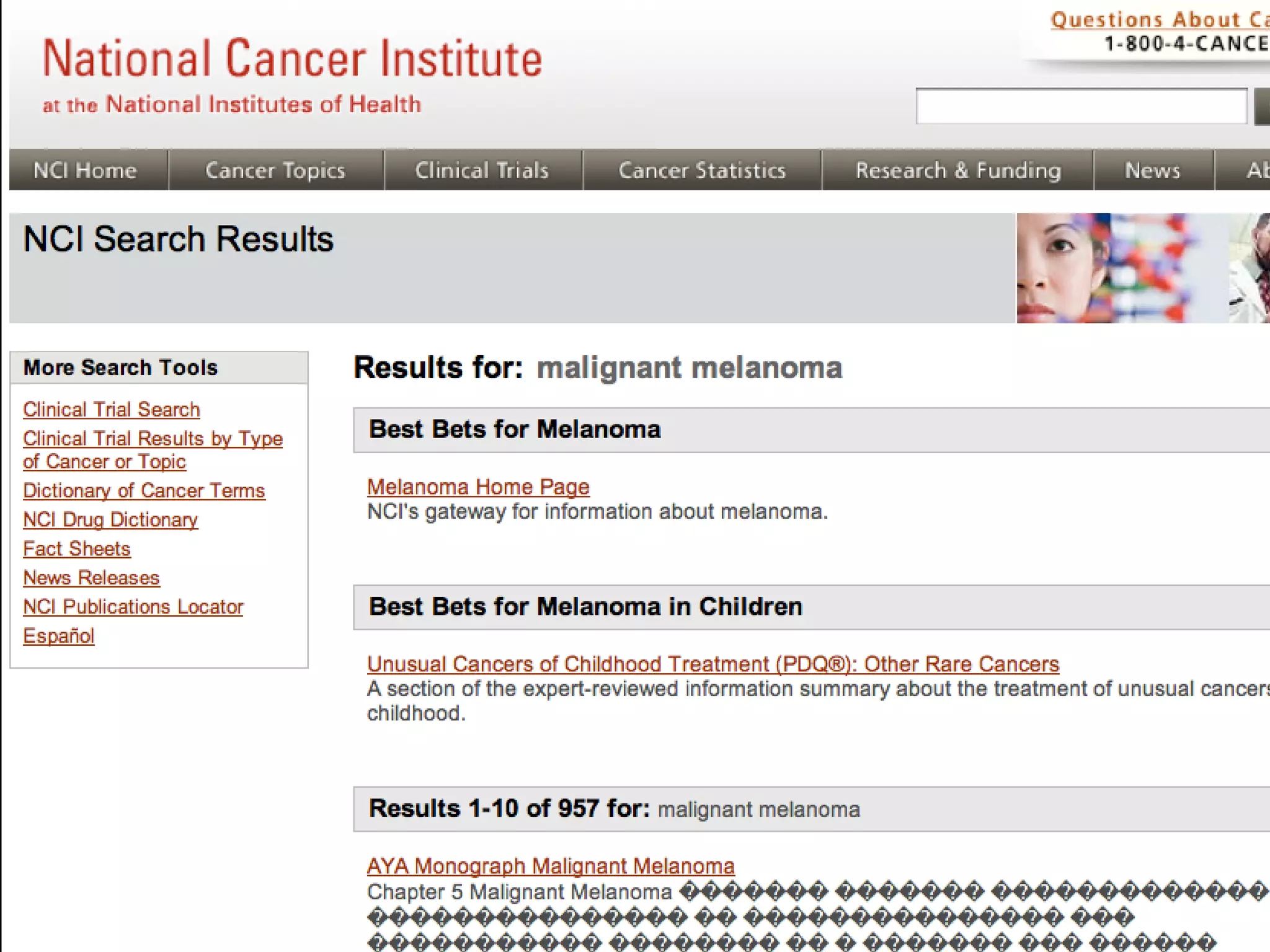Open the NCI Drug Dictionary link
The height and width of the screenshot is (952, 1270).
(x=110, y=520)
